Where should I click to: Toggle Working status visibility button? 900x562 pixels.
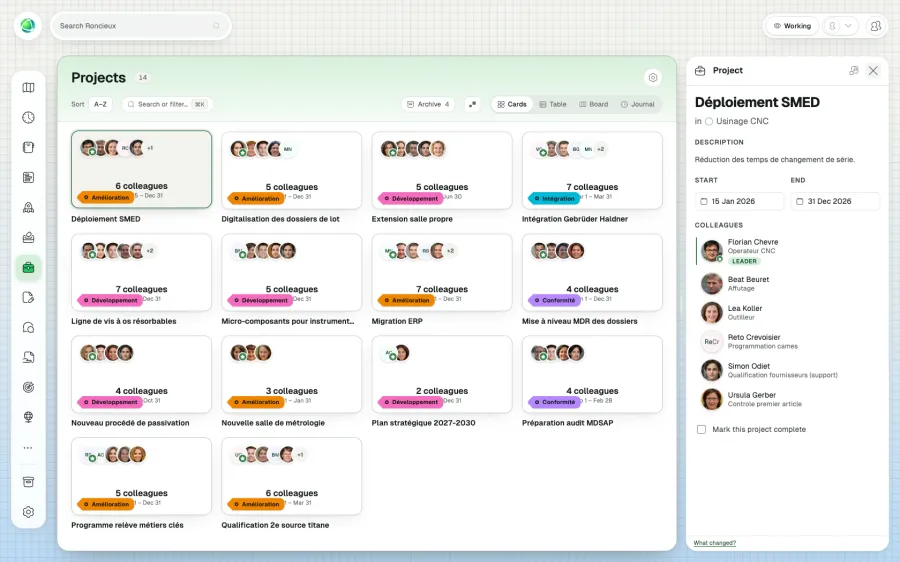[792, 26]
